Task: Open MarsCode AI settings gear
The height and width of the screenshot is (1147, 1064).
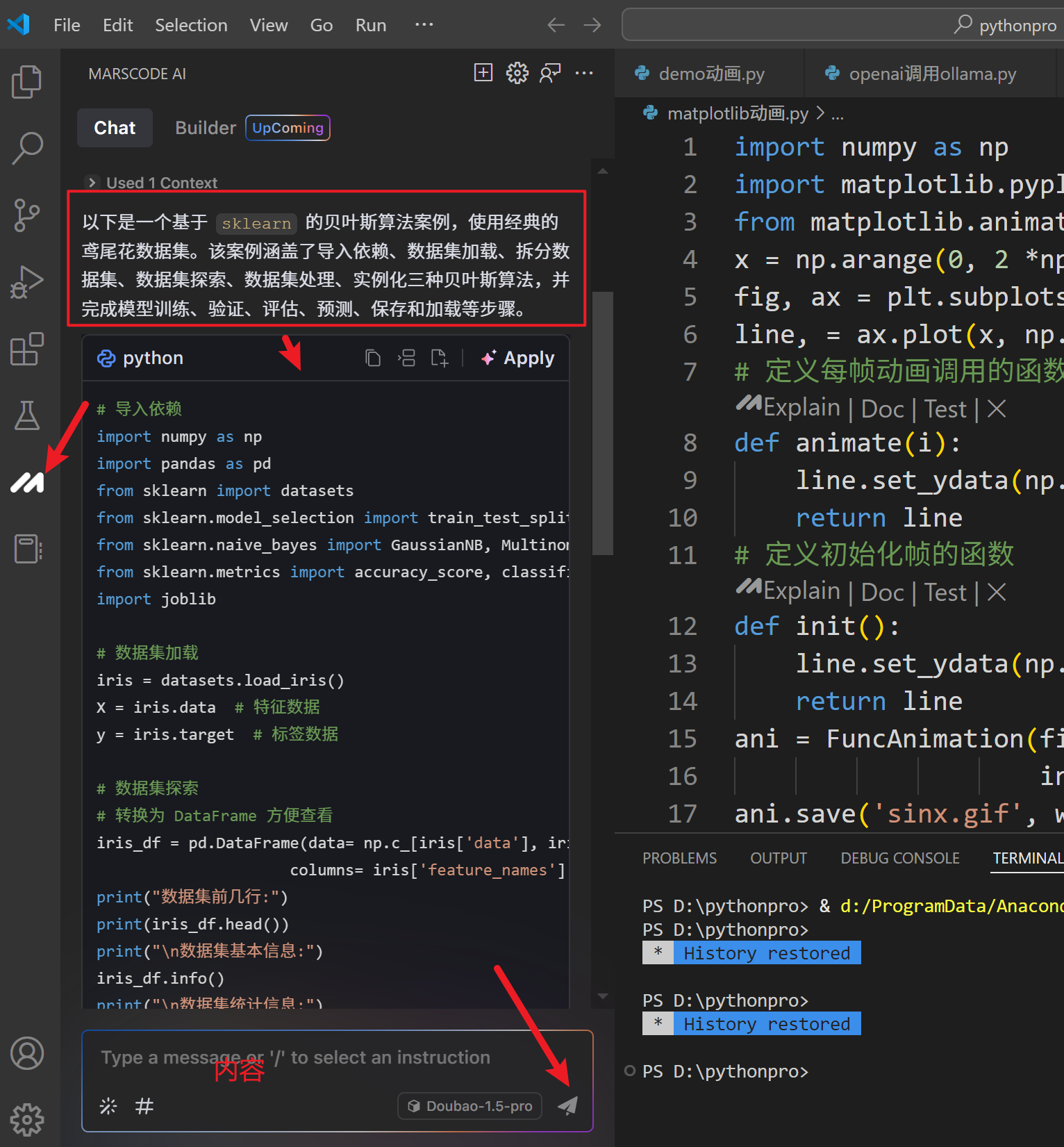Action: [517, 73]
